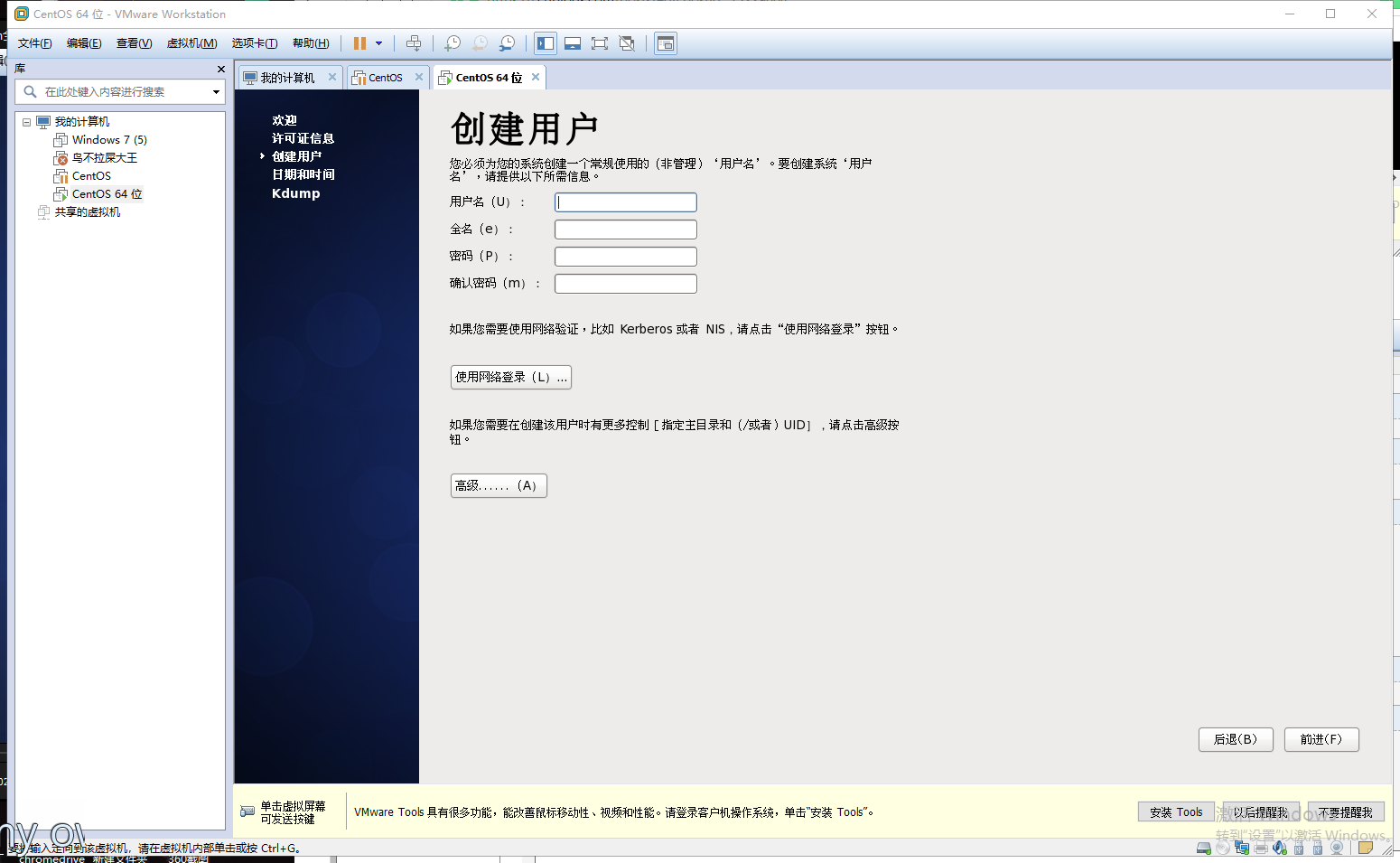Image resolution: width=1400 pixels, height=863 pixels.
Task: Close the 库 library panel
Action: coord(221,69)
